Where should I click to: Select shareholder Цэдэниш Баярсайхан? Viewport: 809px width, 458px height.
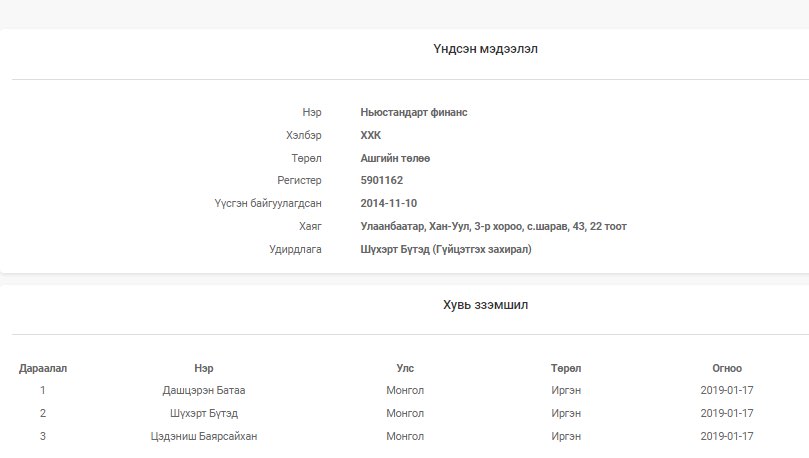[x=204, y=436]
